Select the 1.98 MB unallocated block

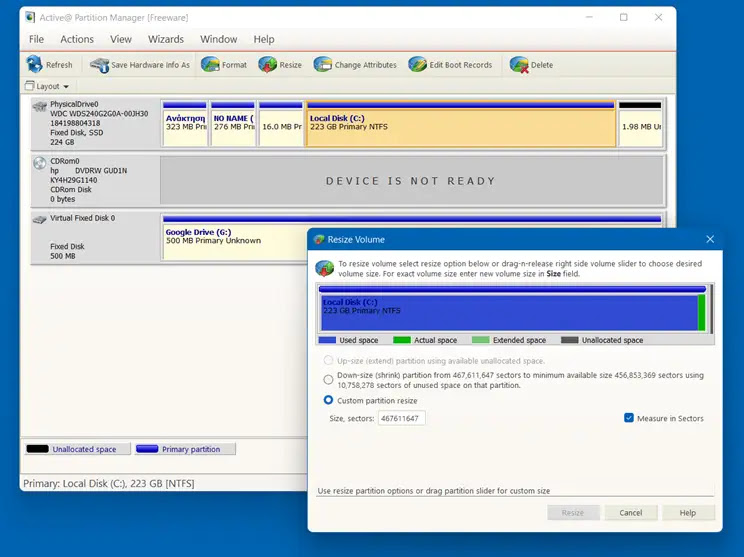click(640, 123)
